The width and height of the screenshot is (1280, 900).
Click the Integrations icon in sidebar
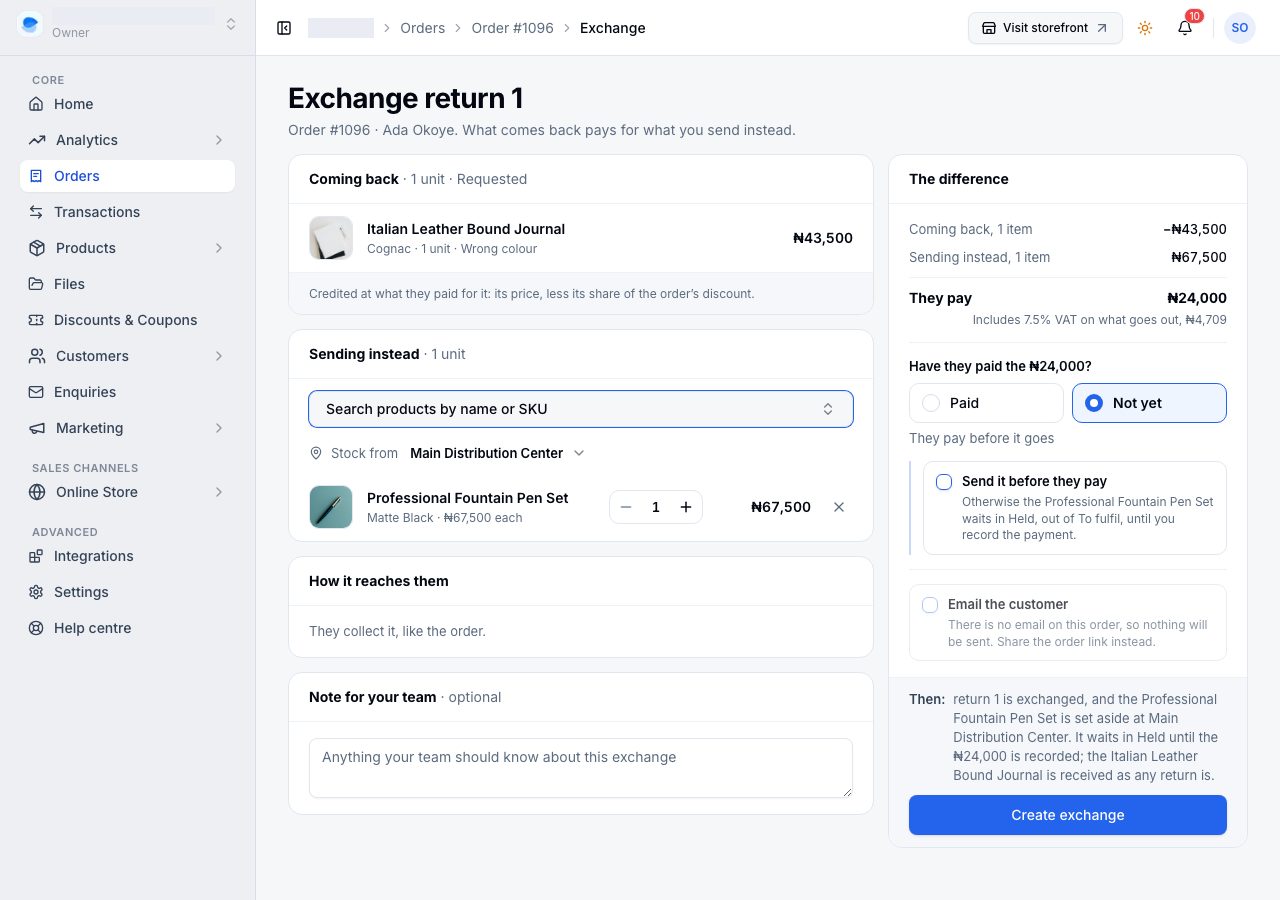(x=37, y=556)
